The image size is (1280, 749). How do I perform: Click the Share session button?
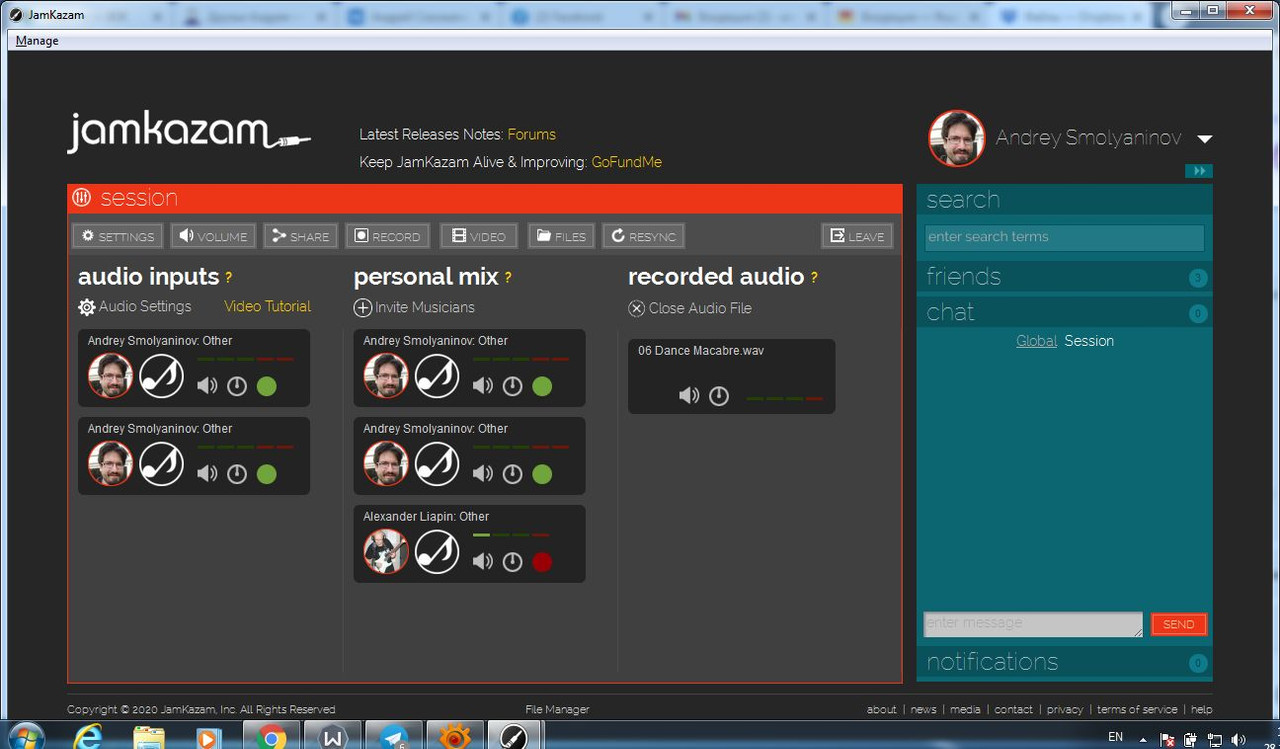point(301,236)
